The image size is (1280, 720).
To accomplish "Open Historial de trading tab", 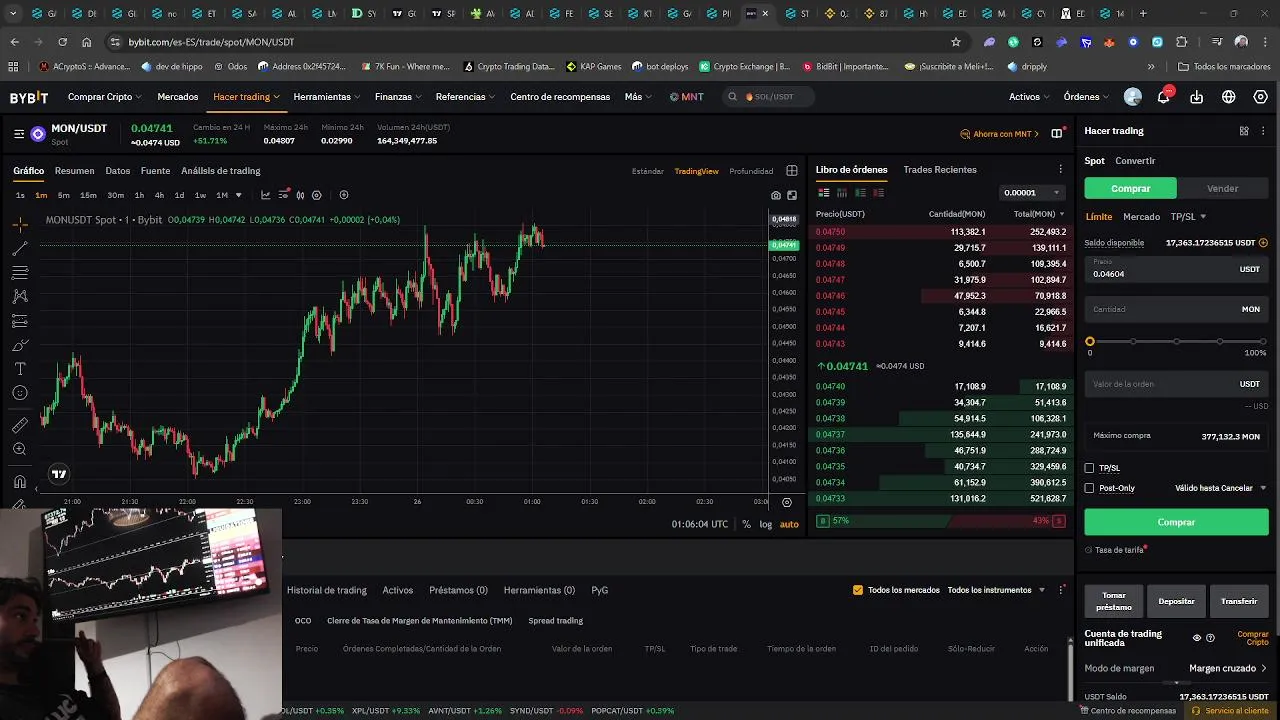I will [x=327, y=590].
